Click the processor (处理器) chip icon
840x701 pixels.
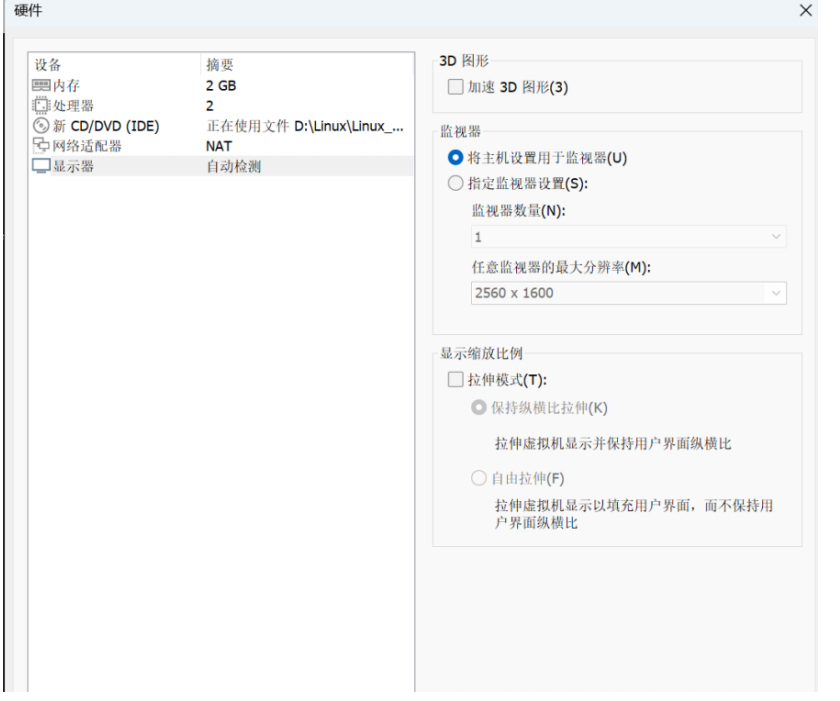tap(41, 105)
